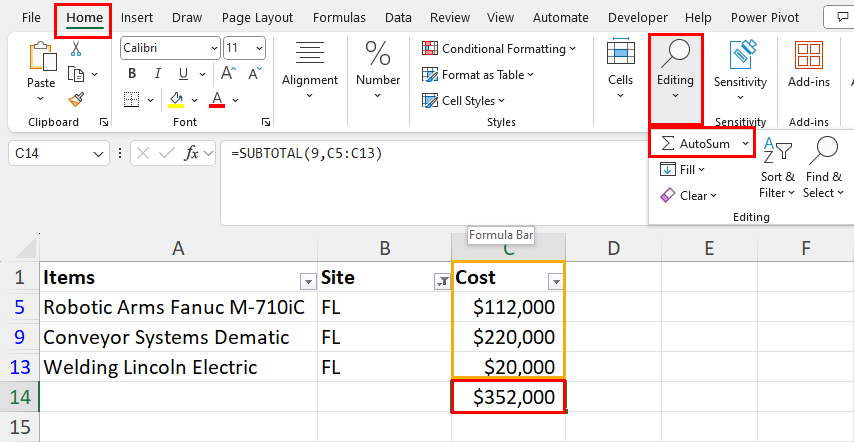Click the formula bar SUBTOTAL text
Viewport: 854px width, 442px height.
click(x=306, y=154)
